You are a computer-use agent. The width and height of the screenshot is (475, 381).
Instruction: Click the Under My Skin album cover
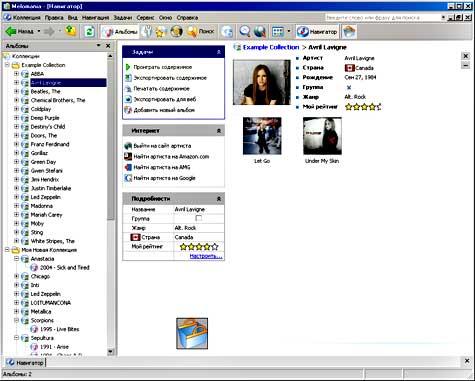[322, 136]
